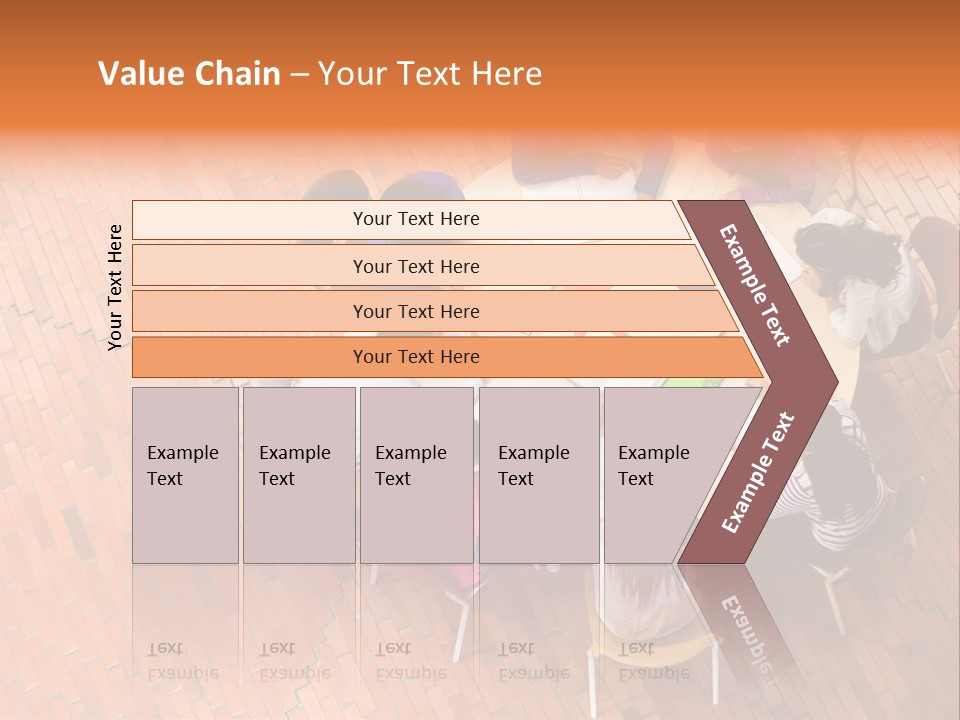Screen dimensions: 960x720
Task: Click the mirrored reflection text under fifth box
Action: click(x=654, y=660)
